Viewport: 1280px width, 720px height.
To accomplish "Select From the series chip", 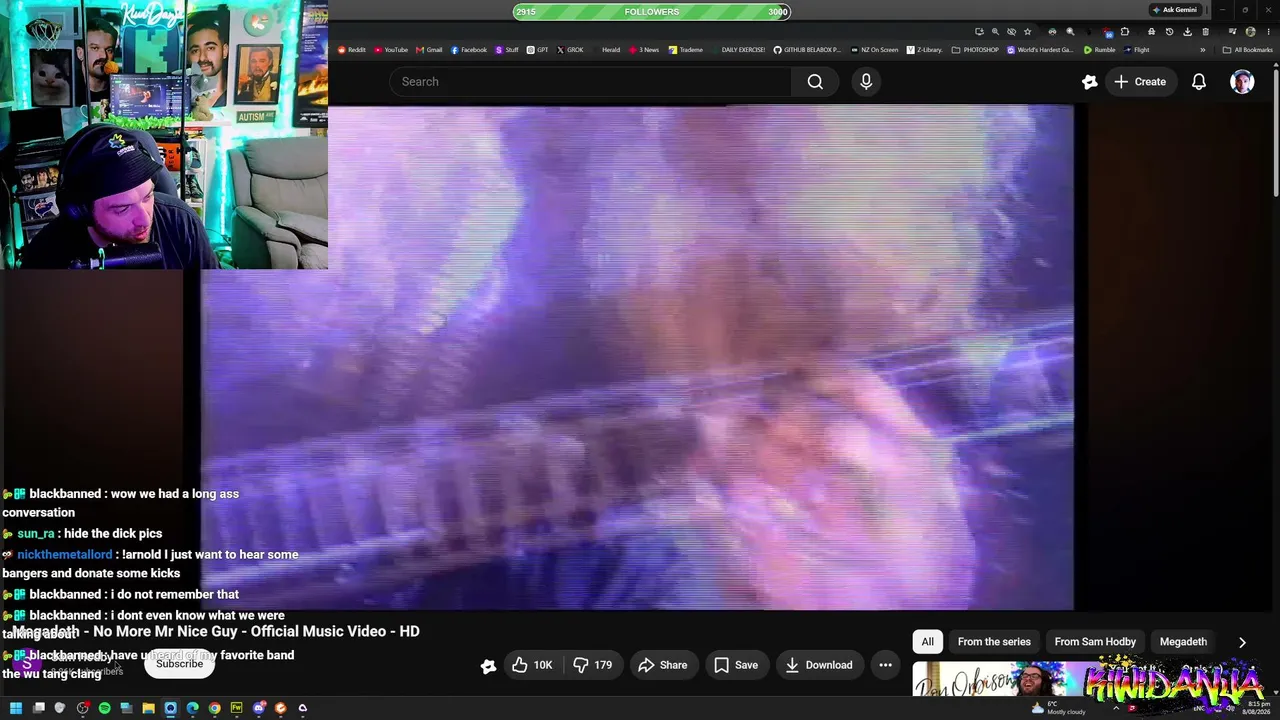I will click(x=994, y=642).
